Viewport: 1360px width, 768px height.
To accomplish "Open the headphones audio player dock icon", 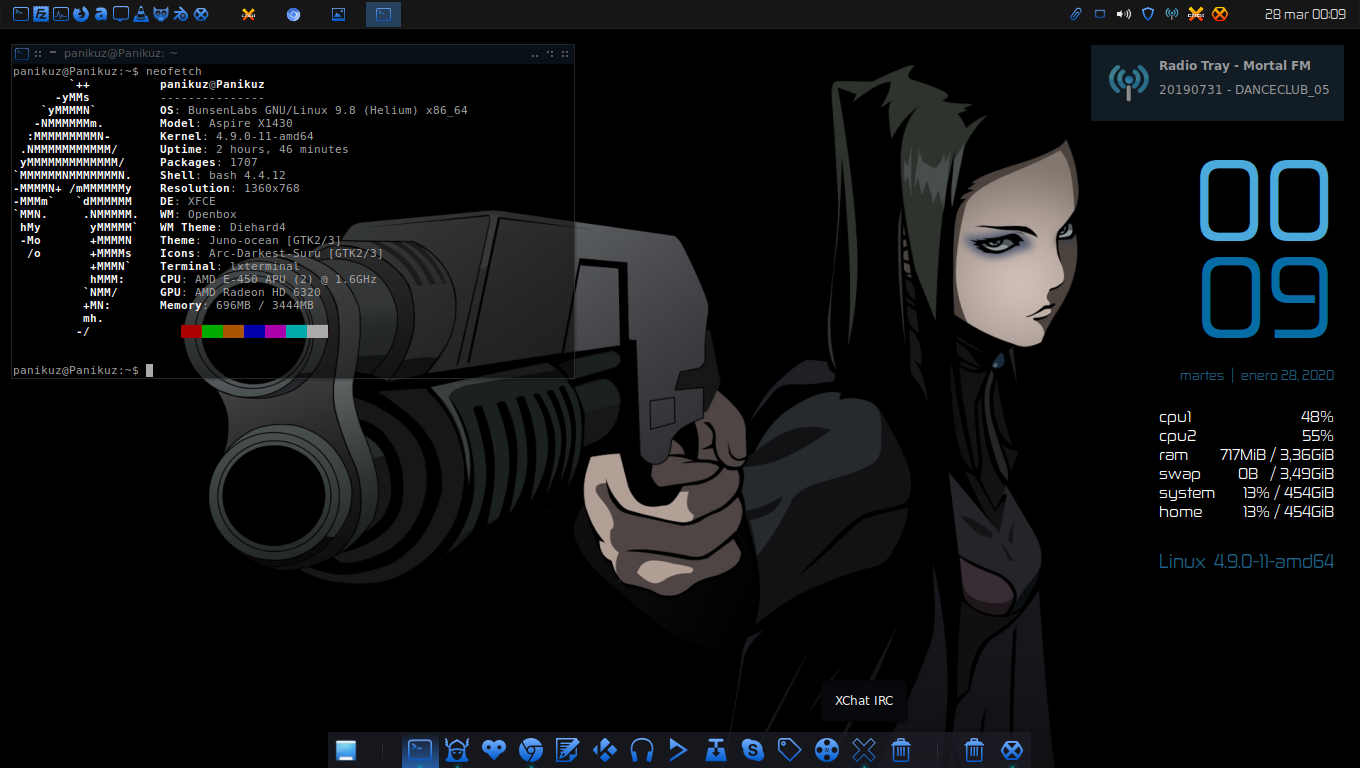I will pyautogui.click(x=642, y=749).
